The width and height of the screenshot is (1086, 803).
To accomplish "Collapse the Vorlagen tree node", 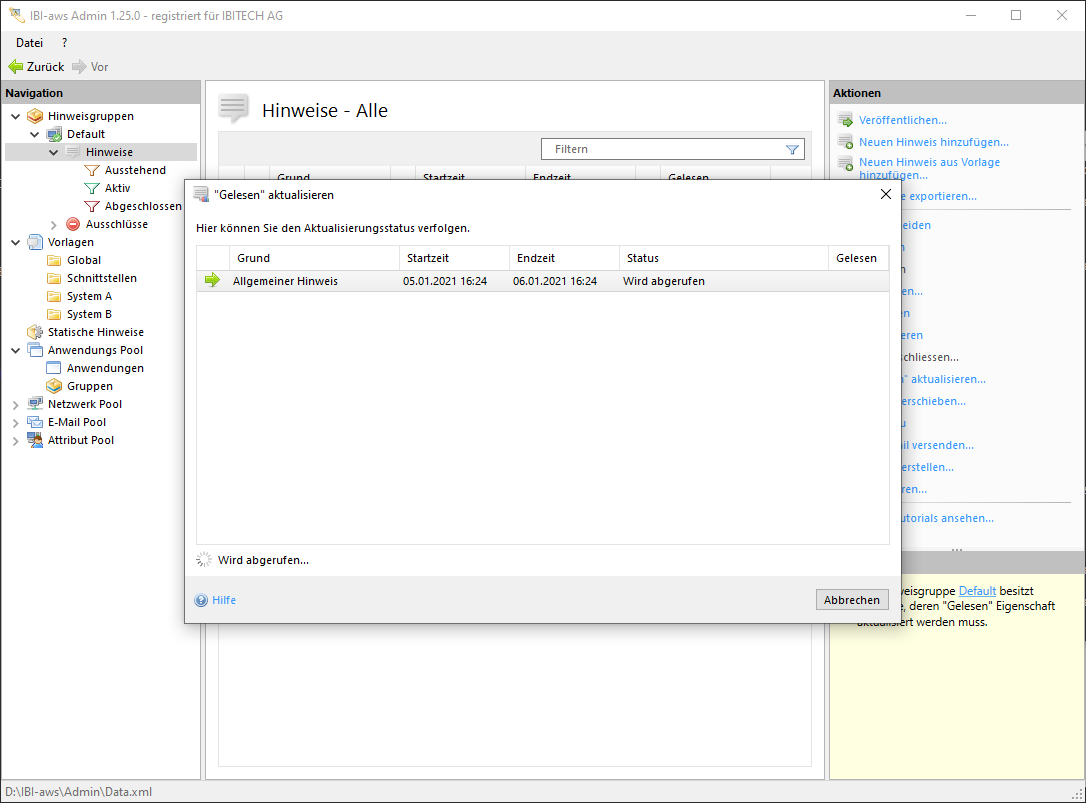I will click(x=15, y=242).
